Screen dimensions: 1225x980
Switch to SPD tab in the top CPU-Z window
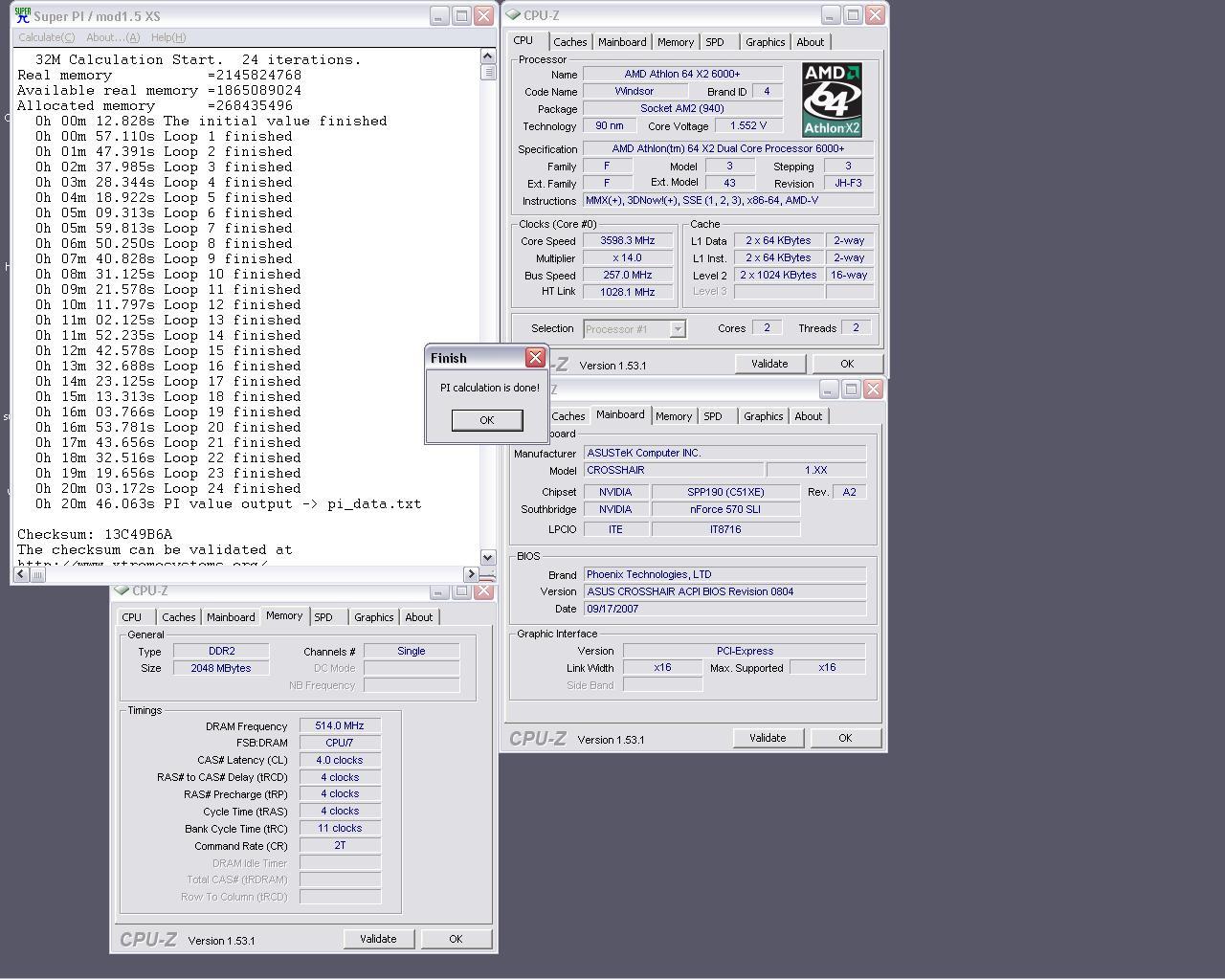coord(714,42)
